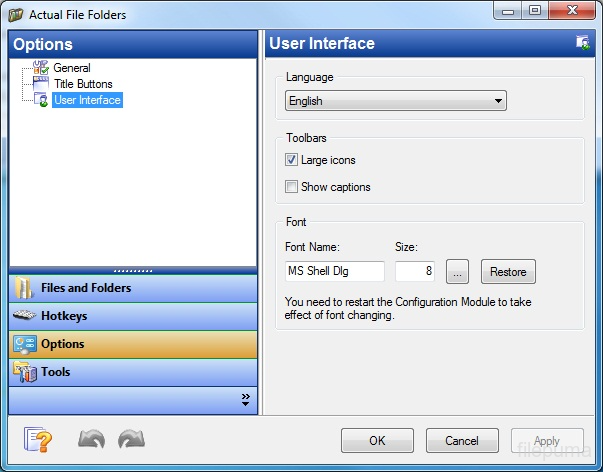Click the Files and Folders section icon
The width and height of the screenshot is (603, 472).
(x=25, y=288)
